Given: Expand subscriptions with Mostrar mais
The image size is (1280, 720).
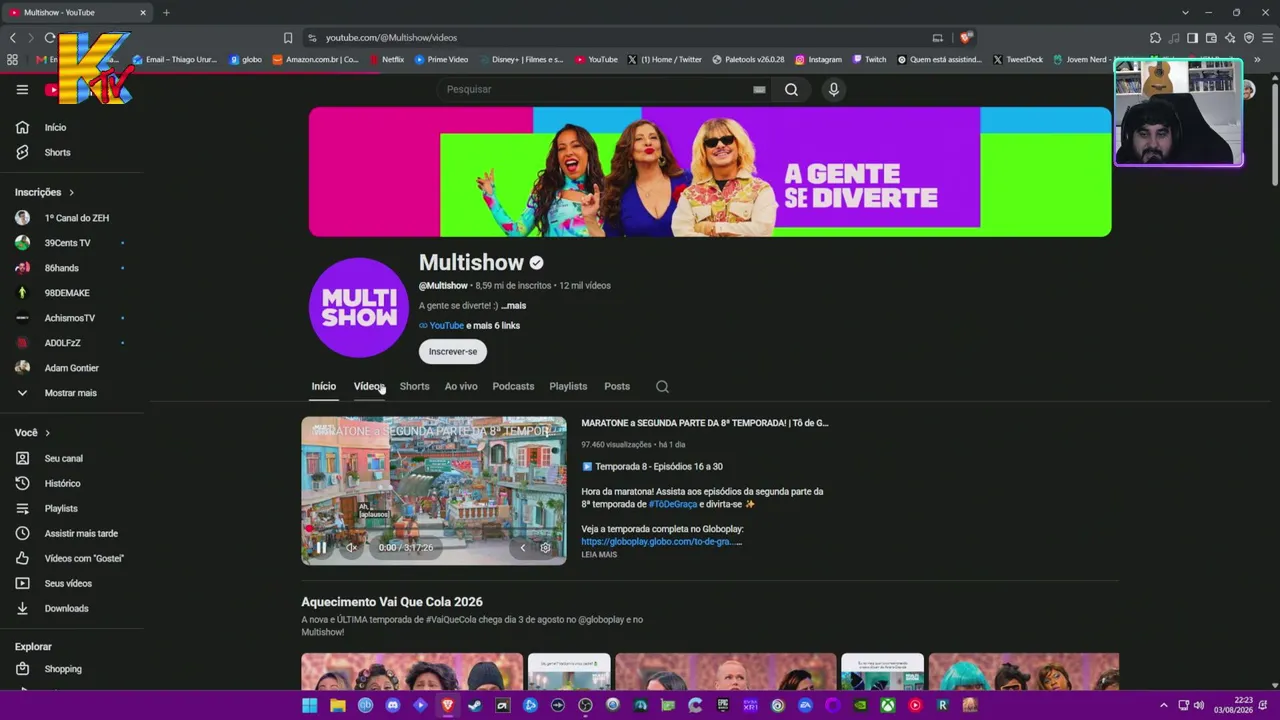Looking at the screenshot, I should (72, 393).
